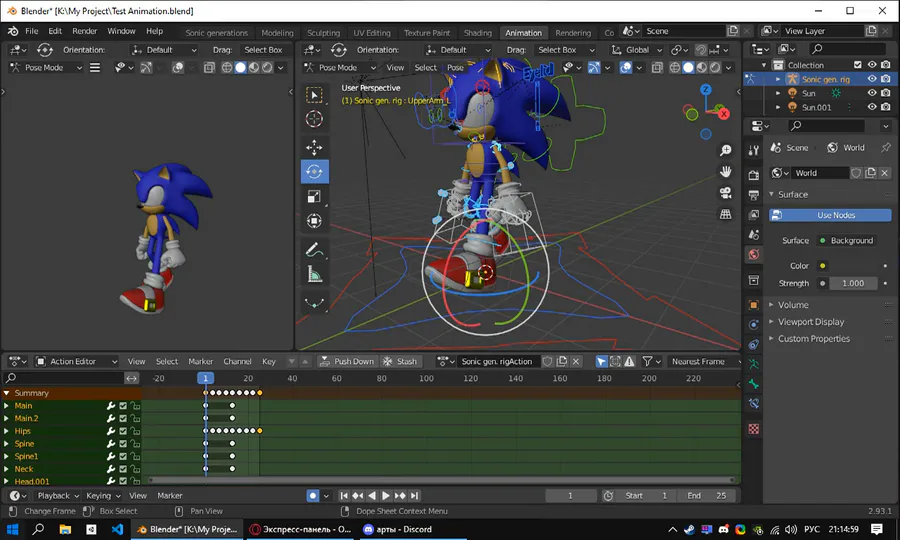
Task: Click the End frame 25 field
Action: point(707,496)
